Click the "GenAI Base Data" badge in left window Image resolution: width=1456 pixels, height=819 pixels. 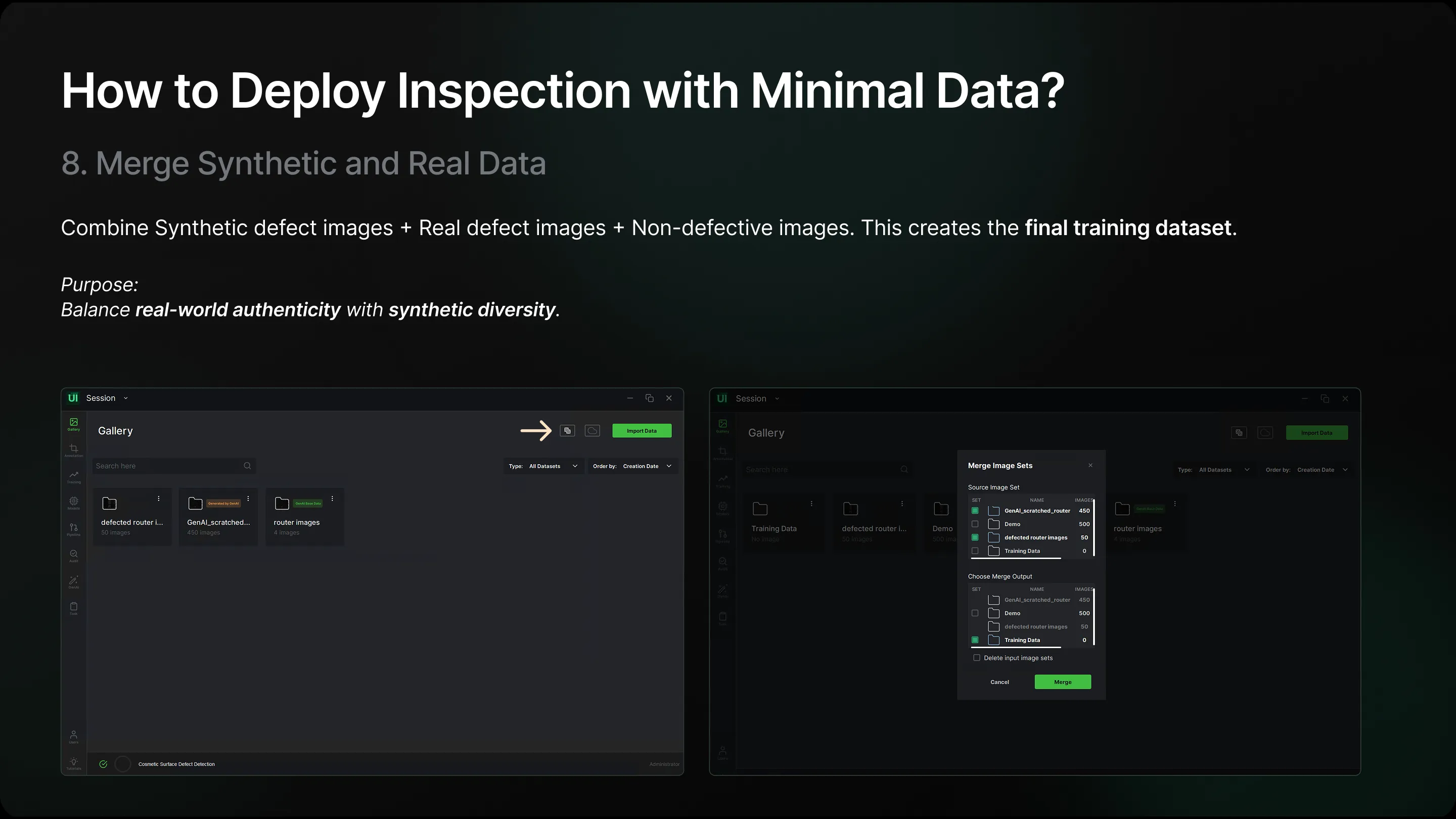308,503
